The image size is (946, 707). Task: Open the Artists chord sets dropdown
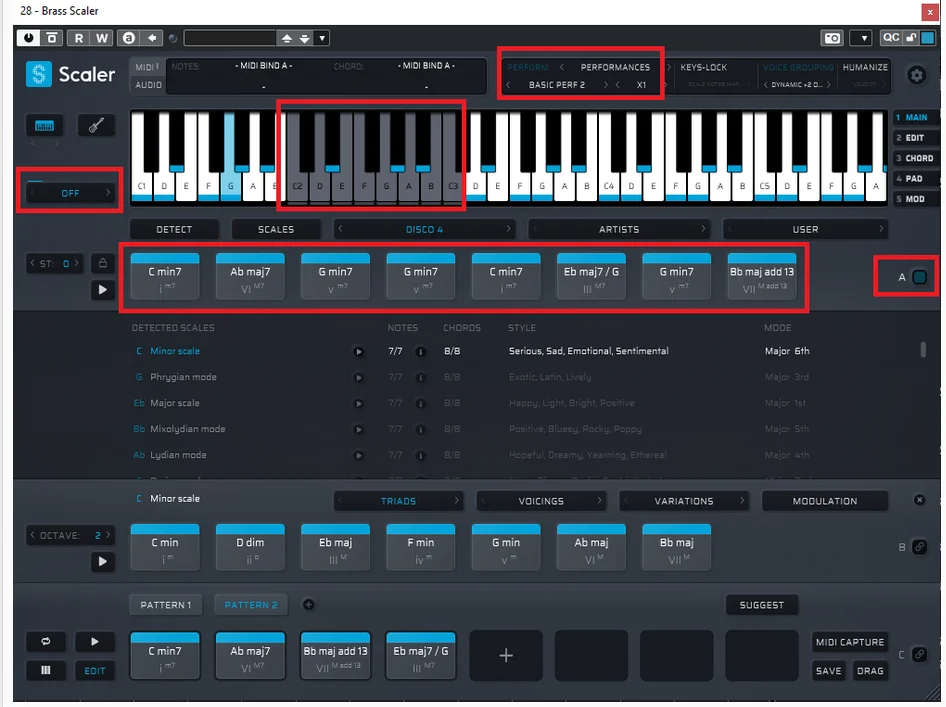point(619,229)
